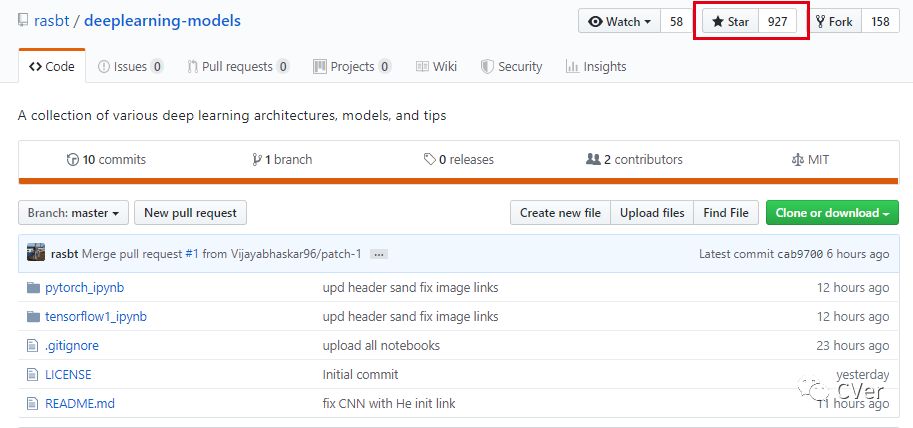Switch to the Issues tab
The image size is (913, 428).
tap(130, 67)
